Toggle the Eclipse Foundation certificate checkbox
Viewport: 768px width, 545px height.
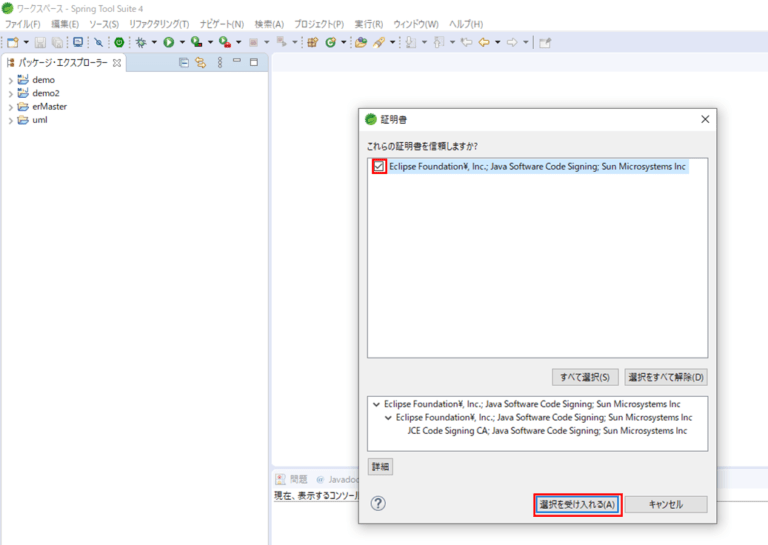tap(379, 167)
